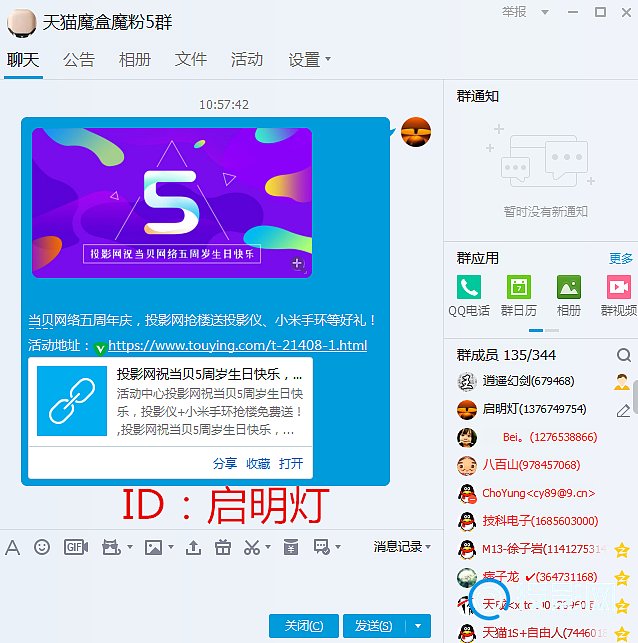
Task: Click the gift box icon
Action: coord(223,547)
